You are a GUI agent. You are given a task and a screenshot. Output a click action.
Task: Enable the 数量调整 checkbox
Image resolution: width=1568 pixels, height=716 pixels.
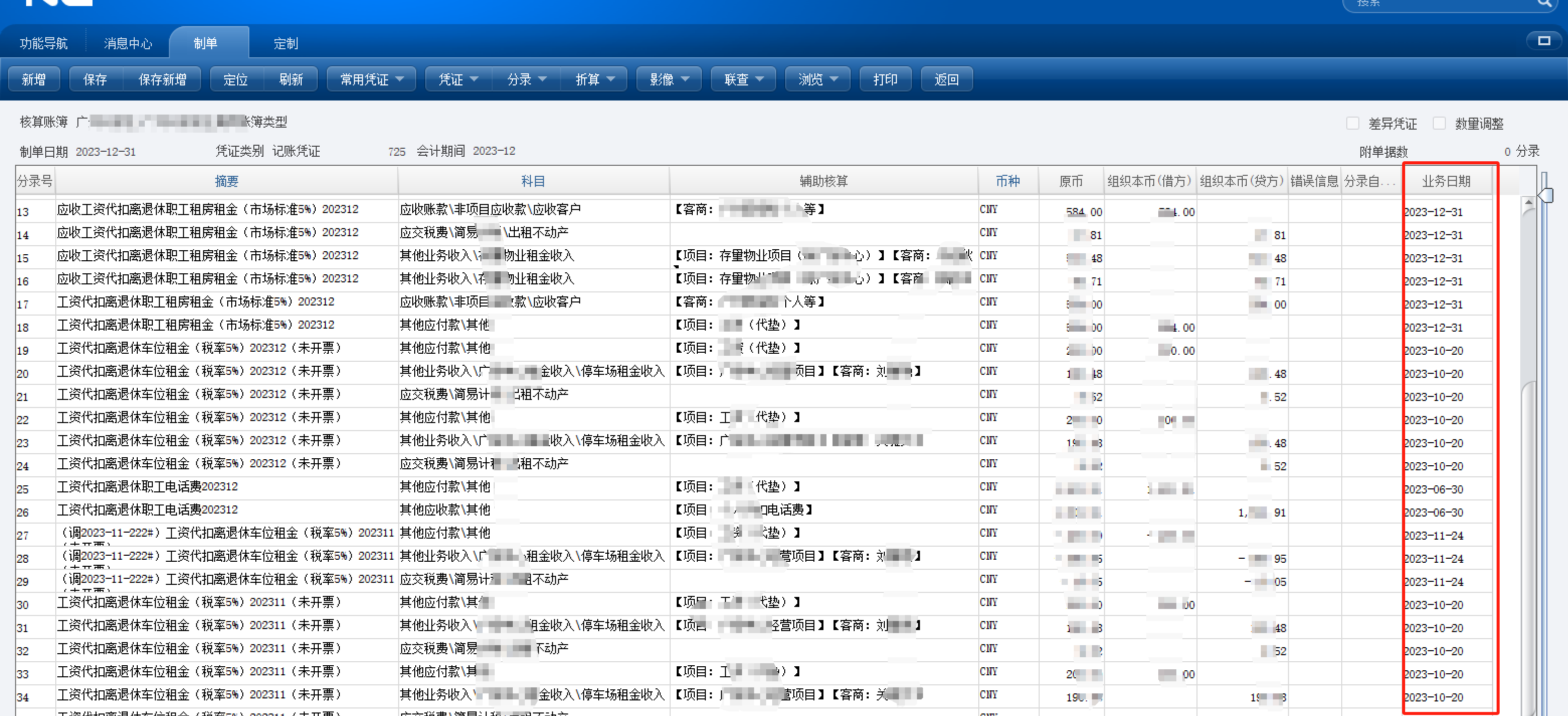point(1439,124)
